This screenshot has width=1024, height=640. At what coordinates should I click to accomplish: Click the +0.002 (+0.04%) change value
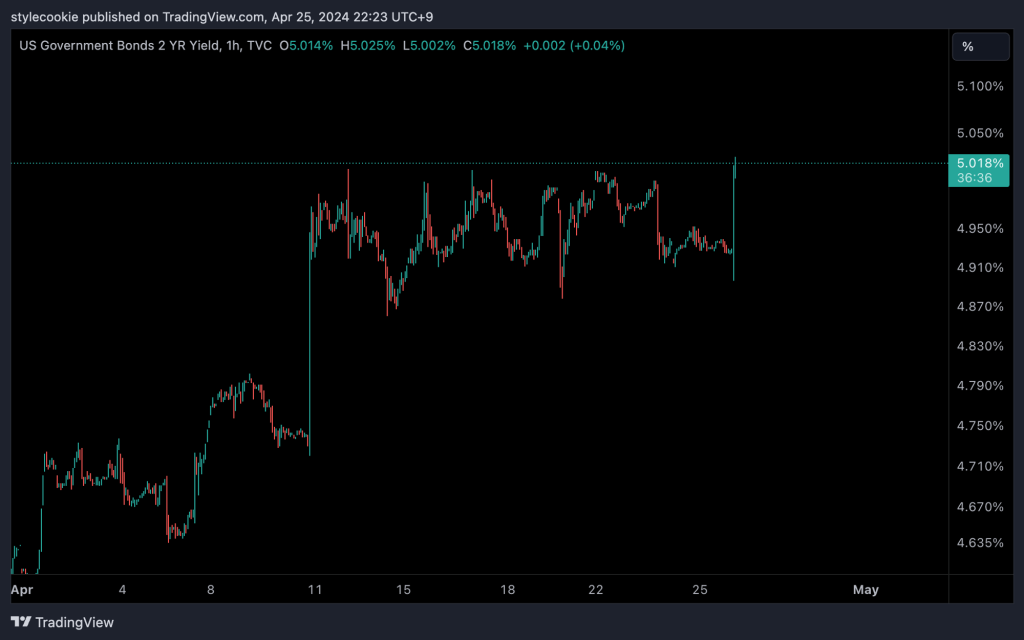(x=574, y=45)
